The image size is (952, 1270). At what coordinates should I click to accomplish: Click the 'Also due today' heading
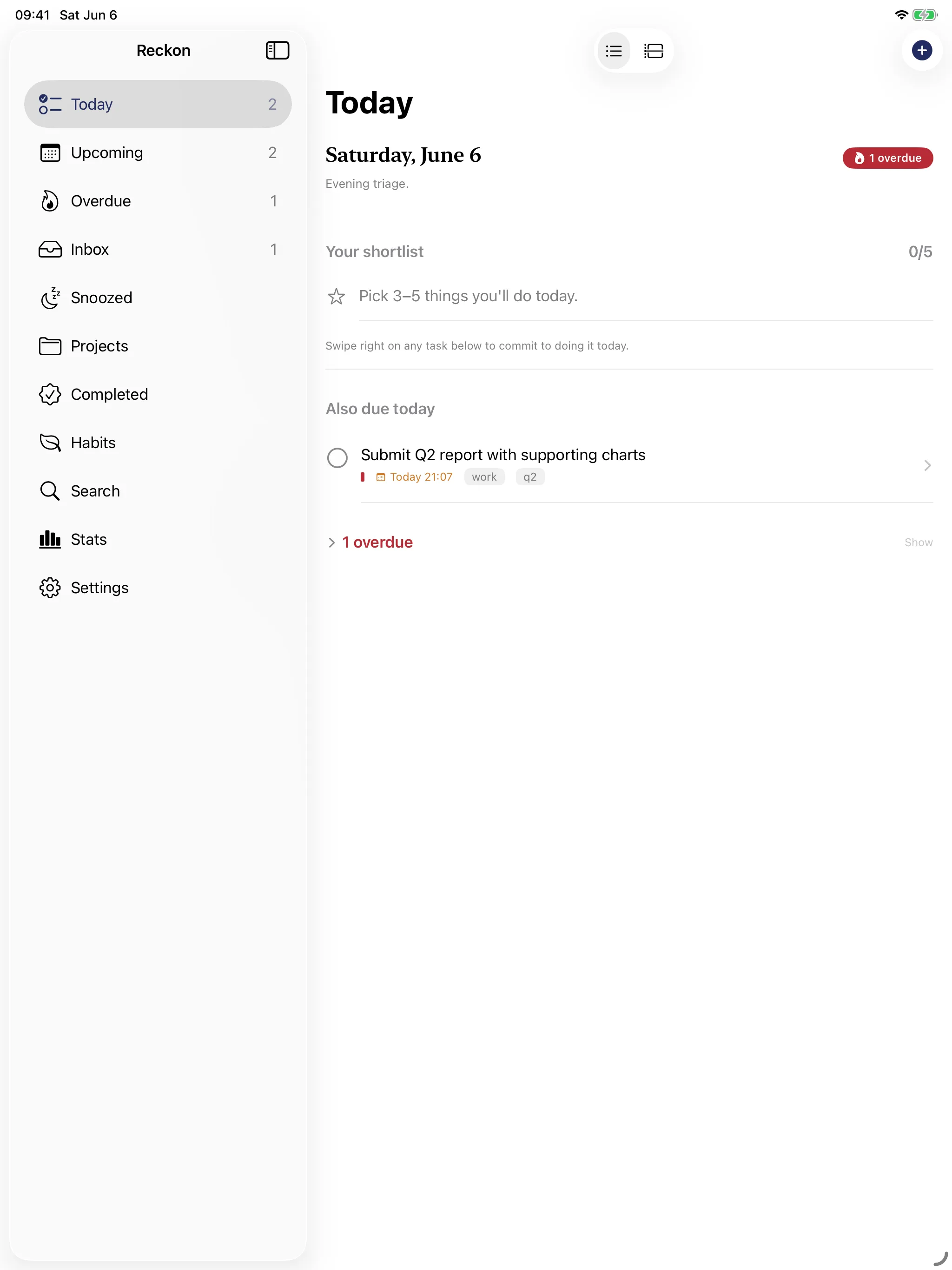tap(380, 410)
